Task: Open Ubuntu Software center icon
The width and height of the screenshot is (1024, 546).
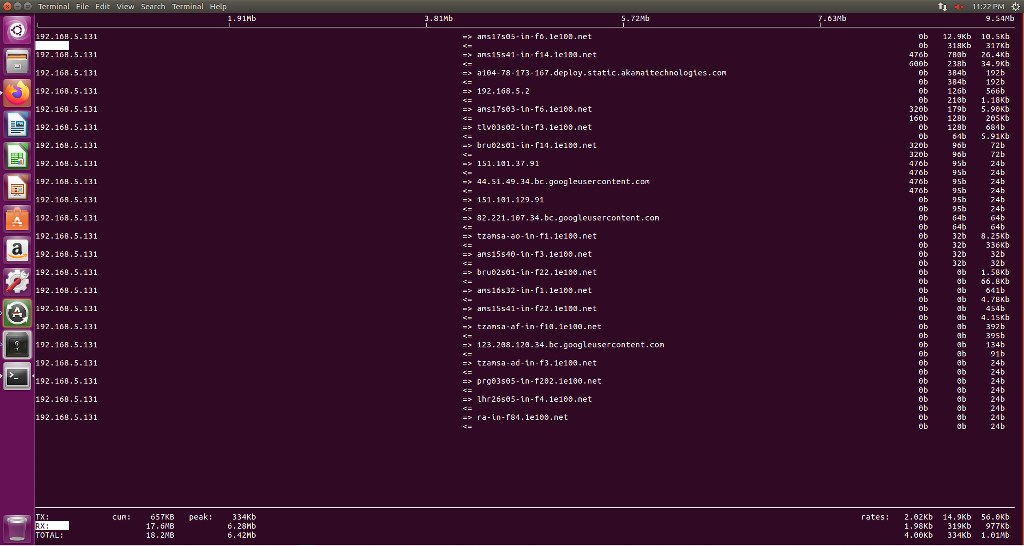Action: [x=17, y=219]
